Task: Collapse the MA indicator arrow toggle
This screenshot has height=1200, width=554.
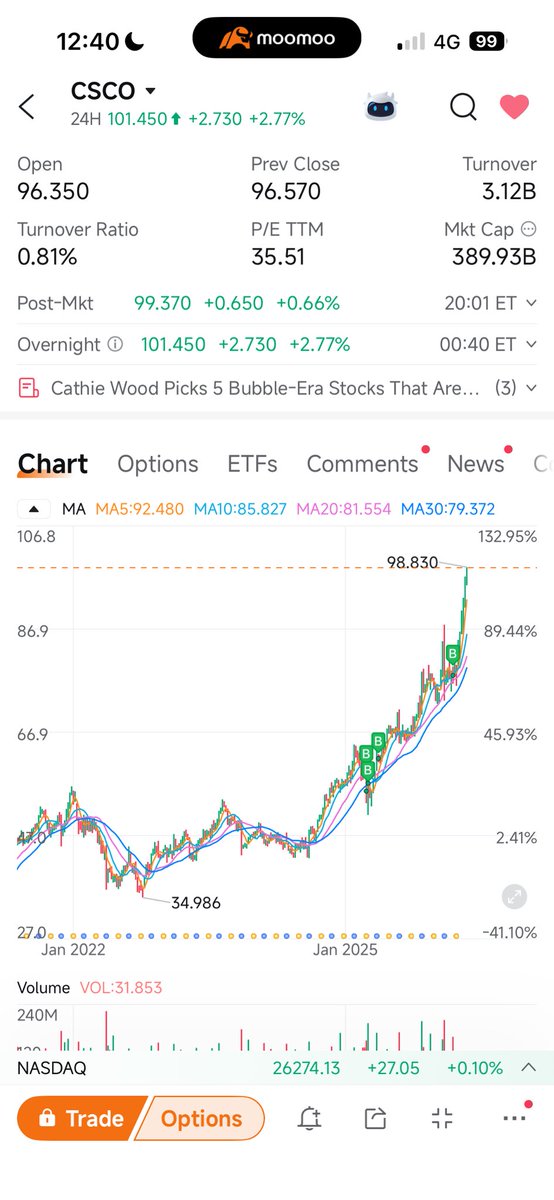Action: click(34, 509)
